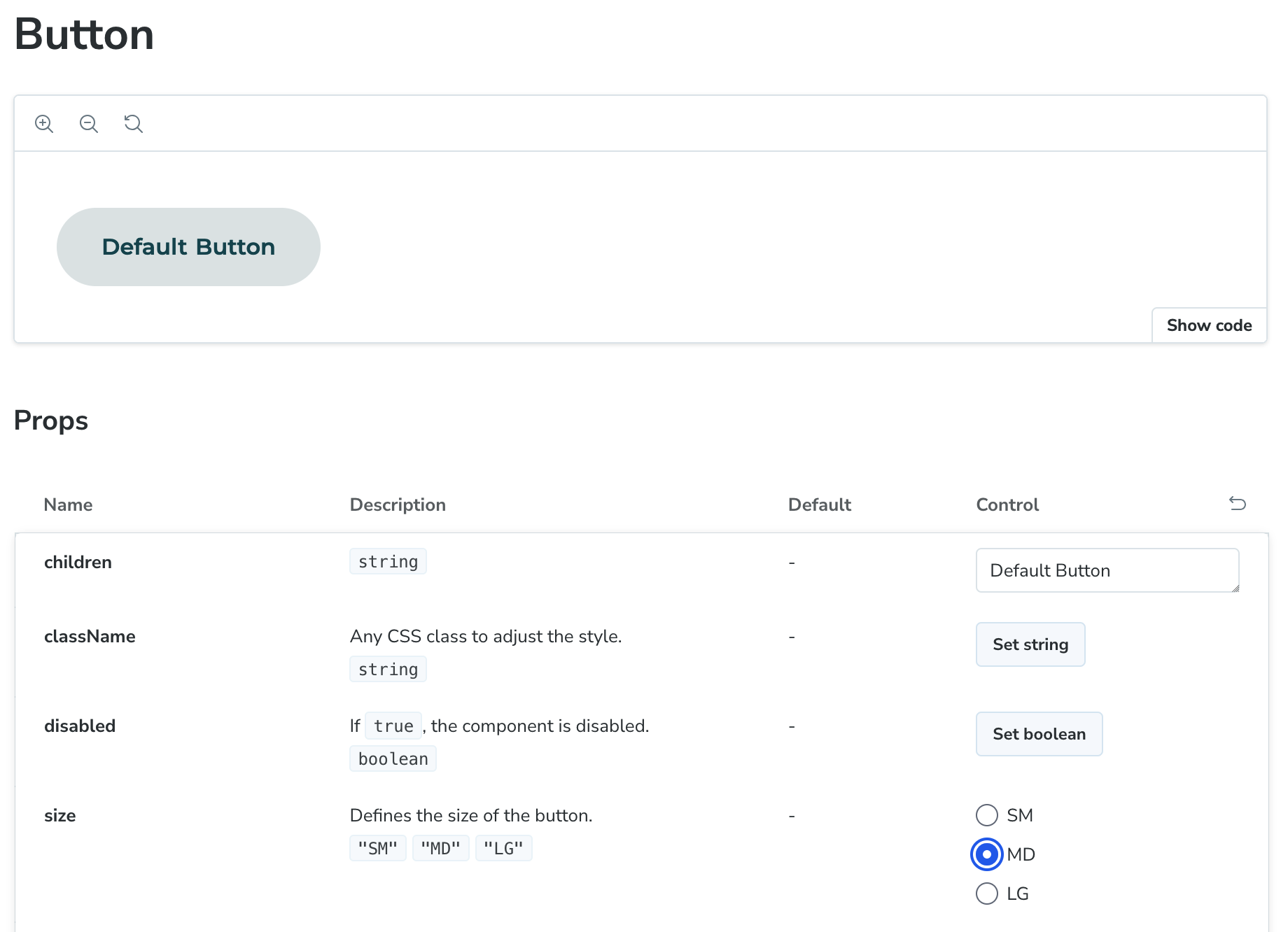The width and height of the screenshot is (1288, 932).
Task: Click the Name column header
Action: click(x=68, y=504)
